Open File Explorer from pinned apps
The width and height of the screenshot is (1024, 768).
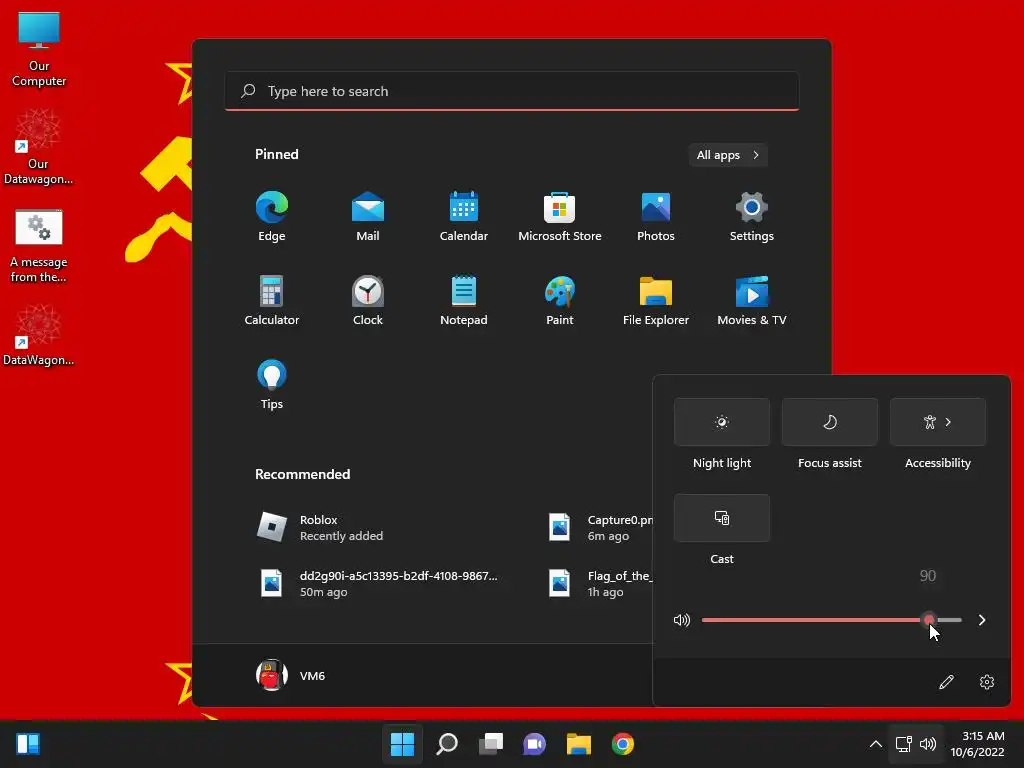click(x=656, y=300)
